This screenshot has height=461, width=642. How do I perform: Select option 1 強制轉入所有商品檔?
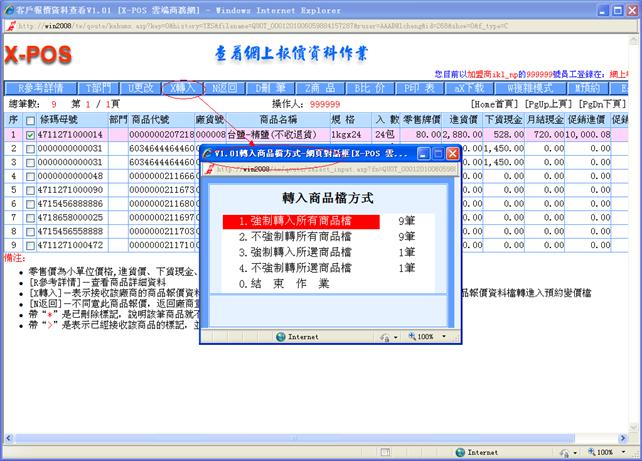301,221
